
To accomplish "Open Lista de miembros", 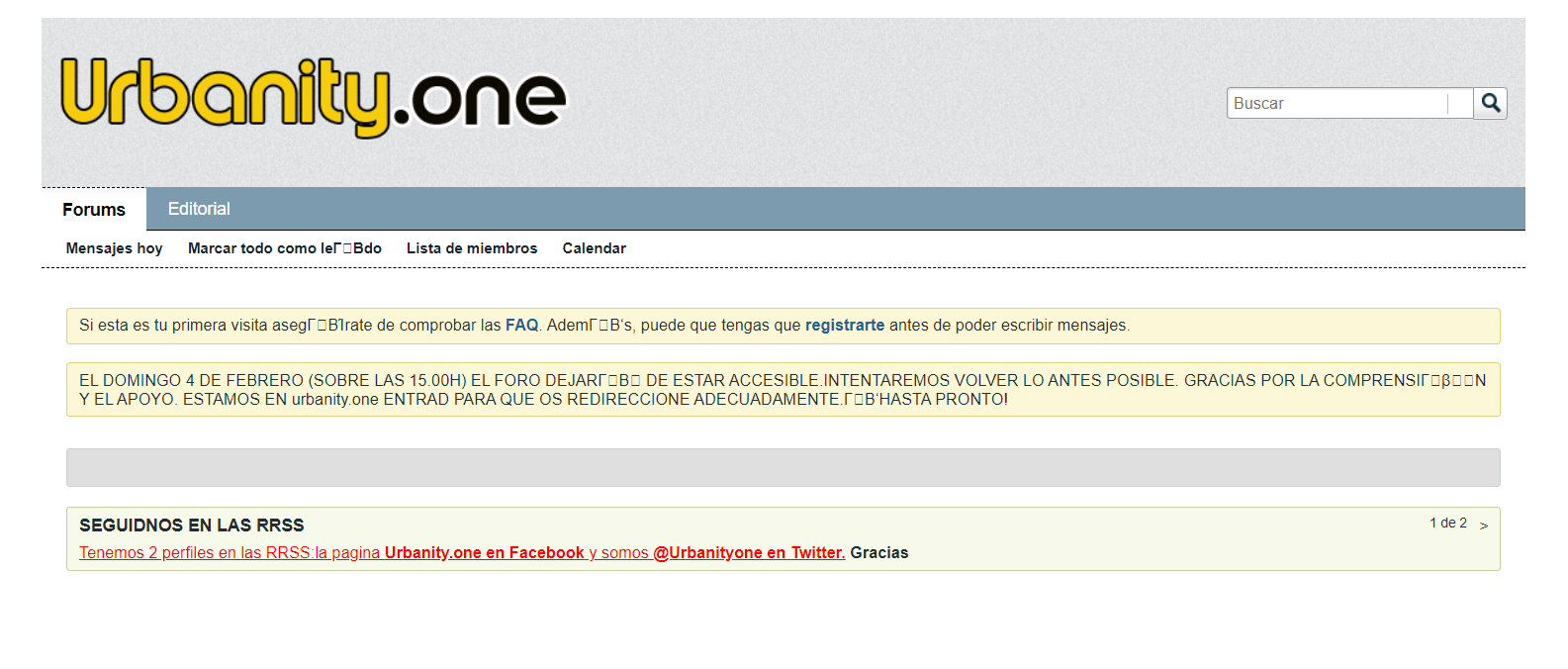I will pyautogui.click(x=472, y=248).
